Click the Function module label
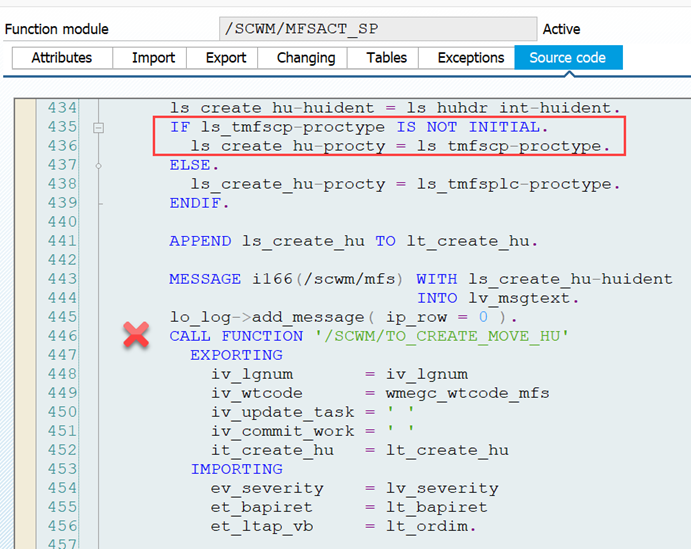691x549 pixels. (56, 29)
